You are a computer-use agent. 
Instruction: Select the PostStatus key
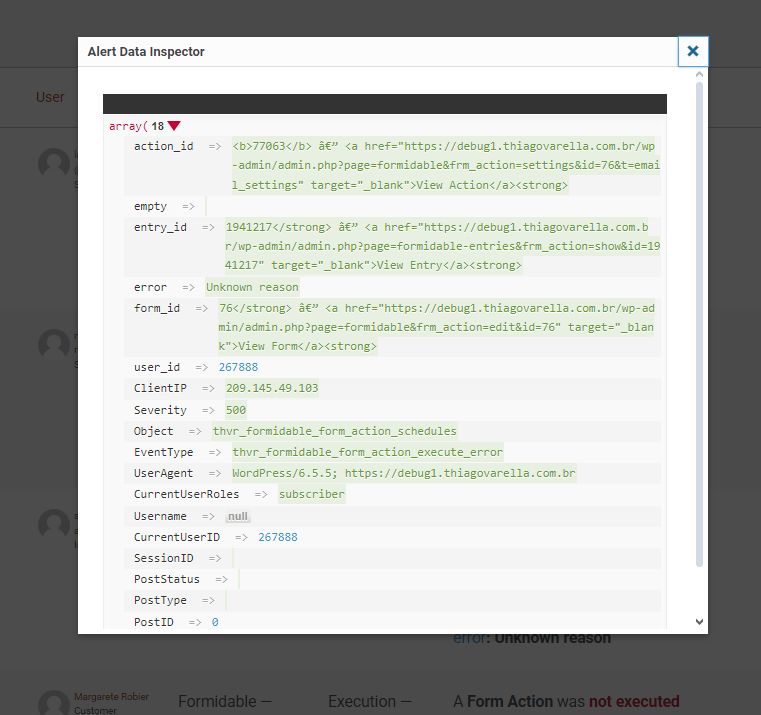(166, 579)
